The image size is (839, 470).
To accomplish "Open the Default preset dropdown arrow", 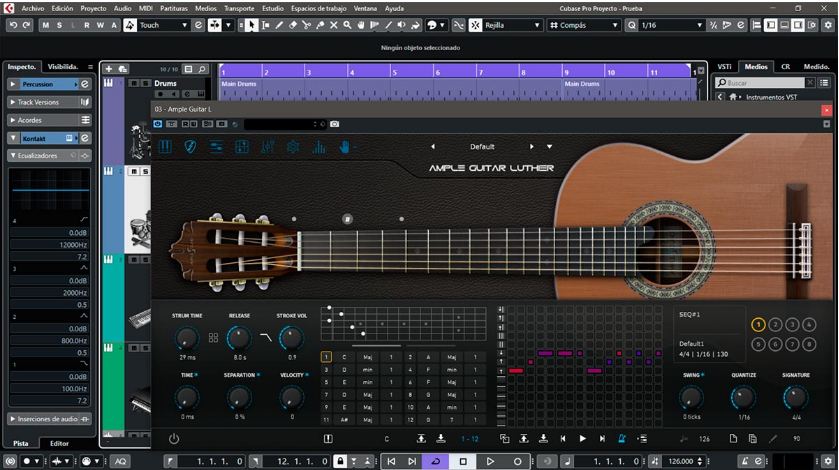I will tap(549, 147).
